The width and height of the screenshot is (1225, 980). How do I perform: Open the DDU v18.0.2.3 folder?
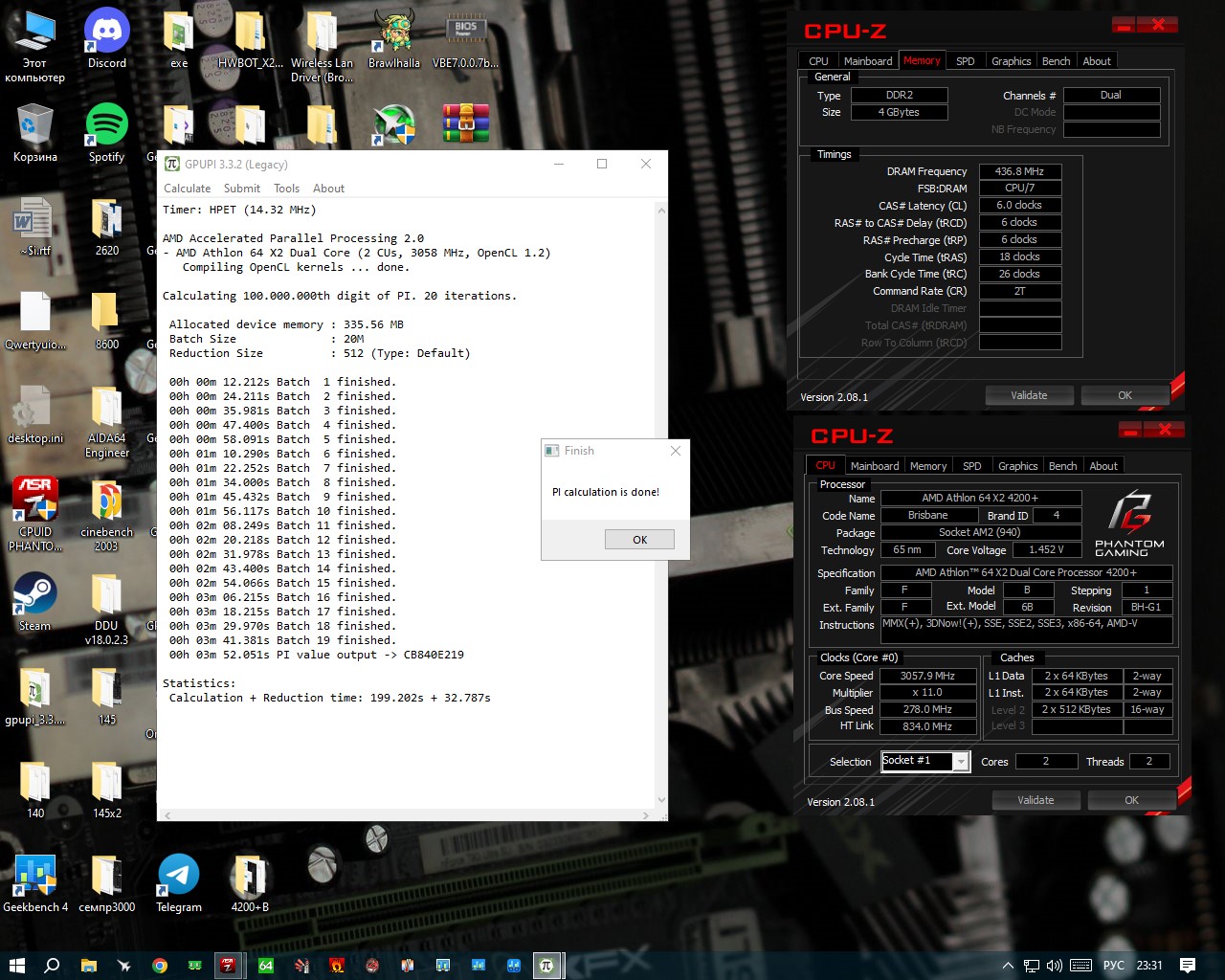pyautogui.click(x=107, y=609)
